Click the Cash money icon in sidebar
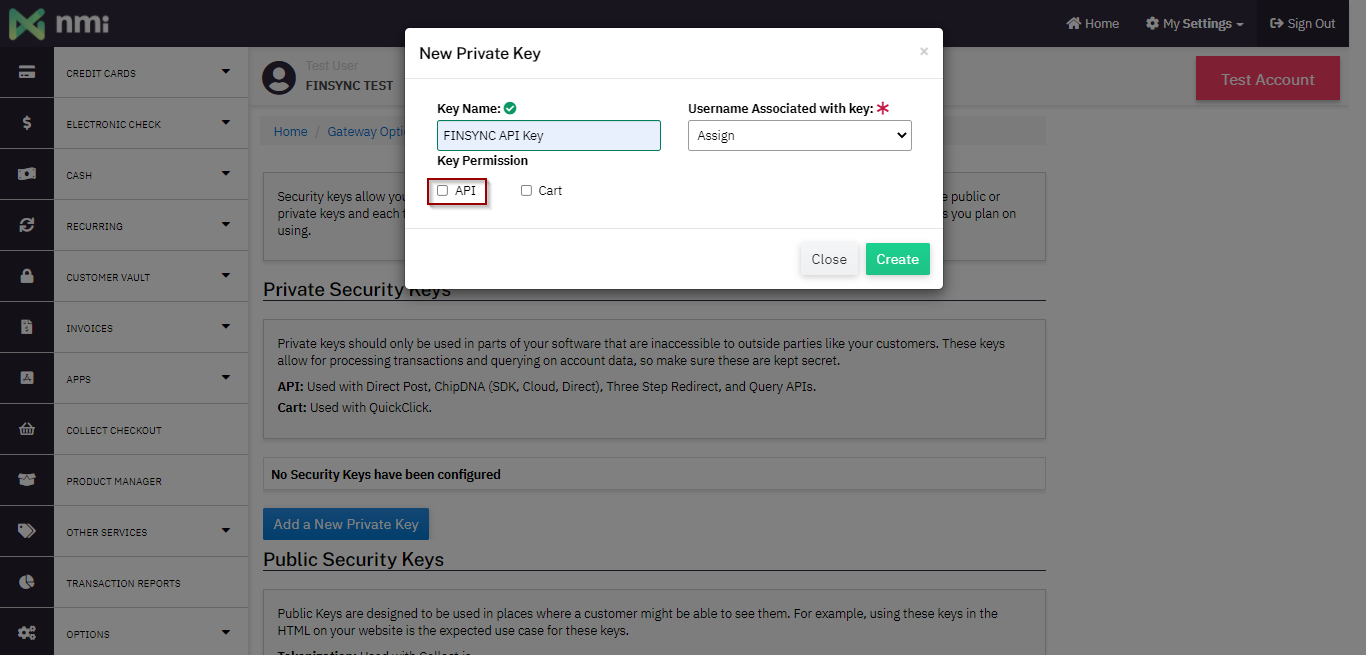The width and height of the screenshot is (1366, 655). [x=27, y=174]
